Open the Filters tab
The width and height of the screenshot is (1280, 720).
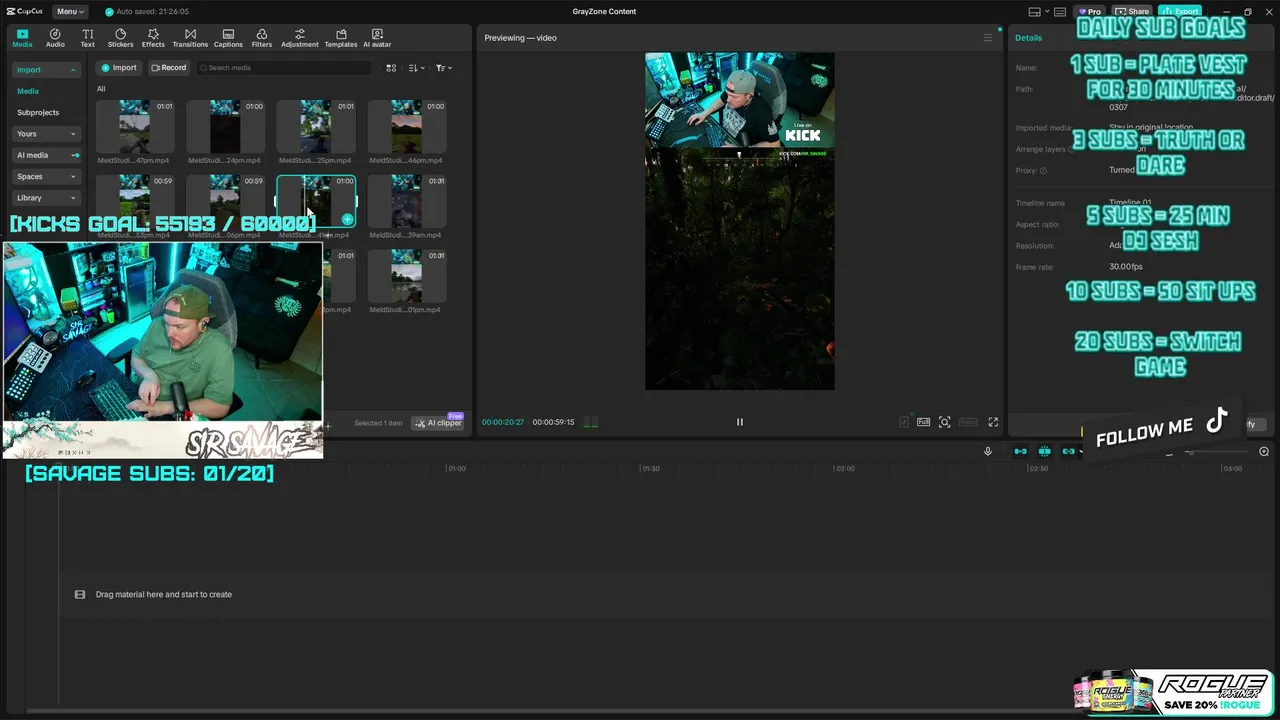(262, 38)
